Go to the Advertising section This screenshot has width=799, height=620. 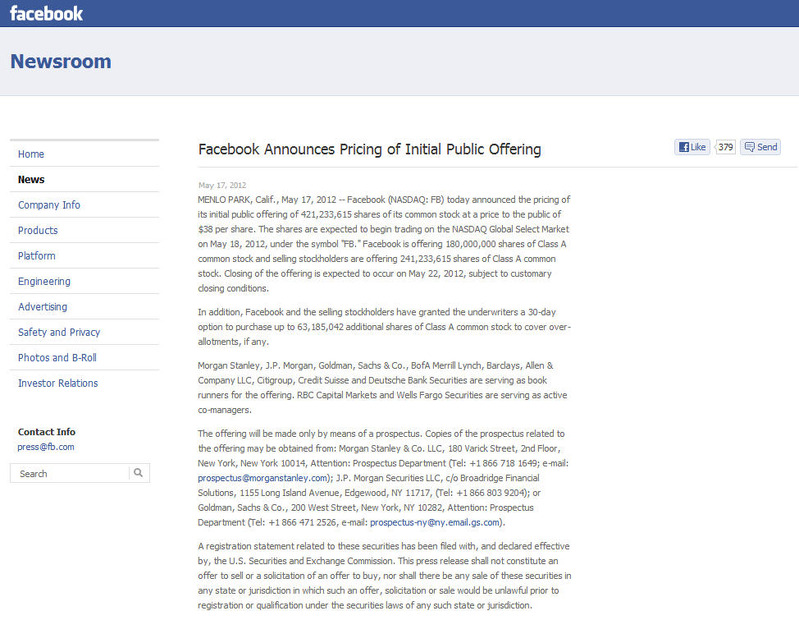42,307
